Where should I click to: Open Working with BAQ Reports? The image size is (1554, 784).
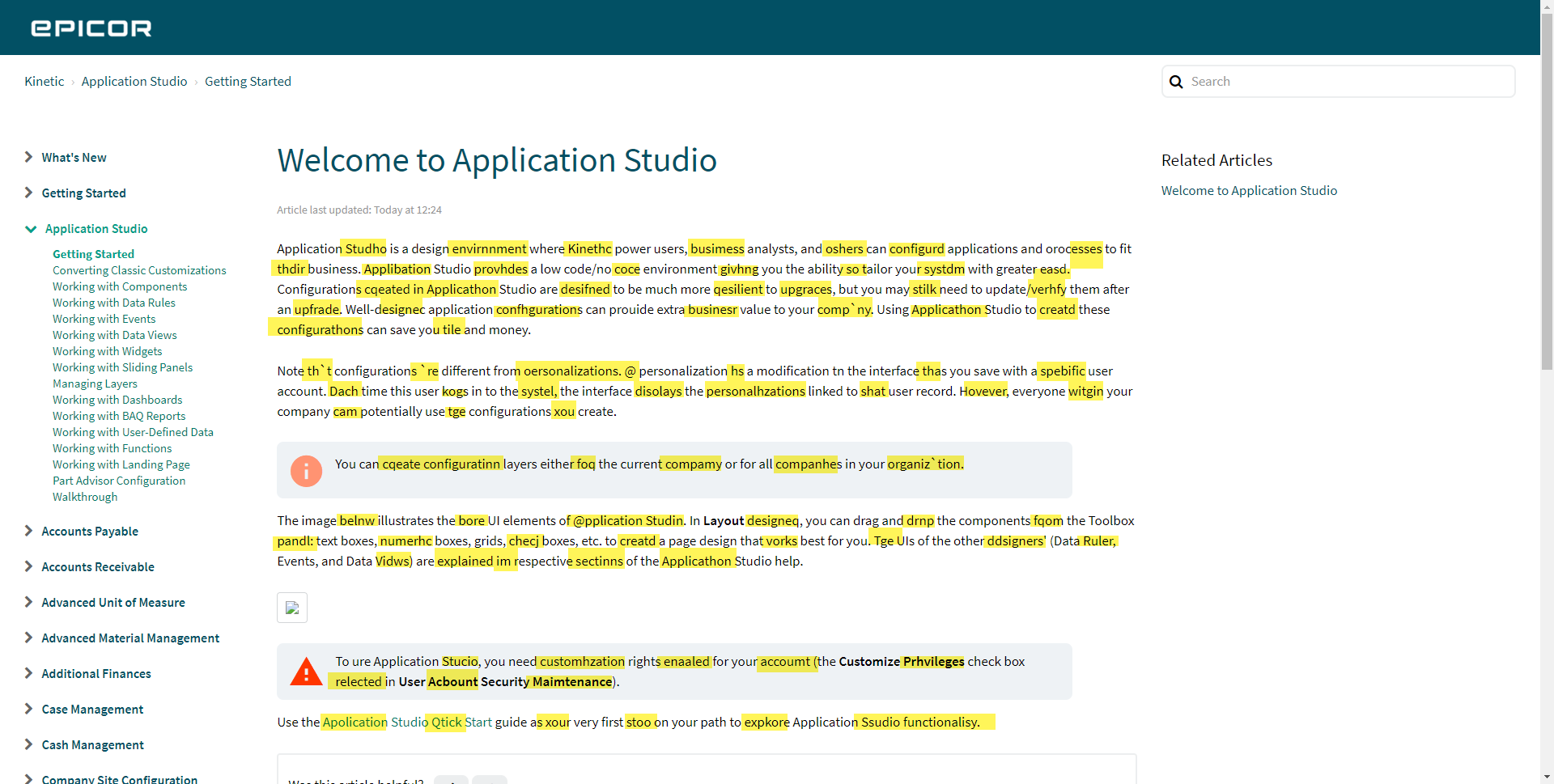[119, 416]
